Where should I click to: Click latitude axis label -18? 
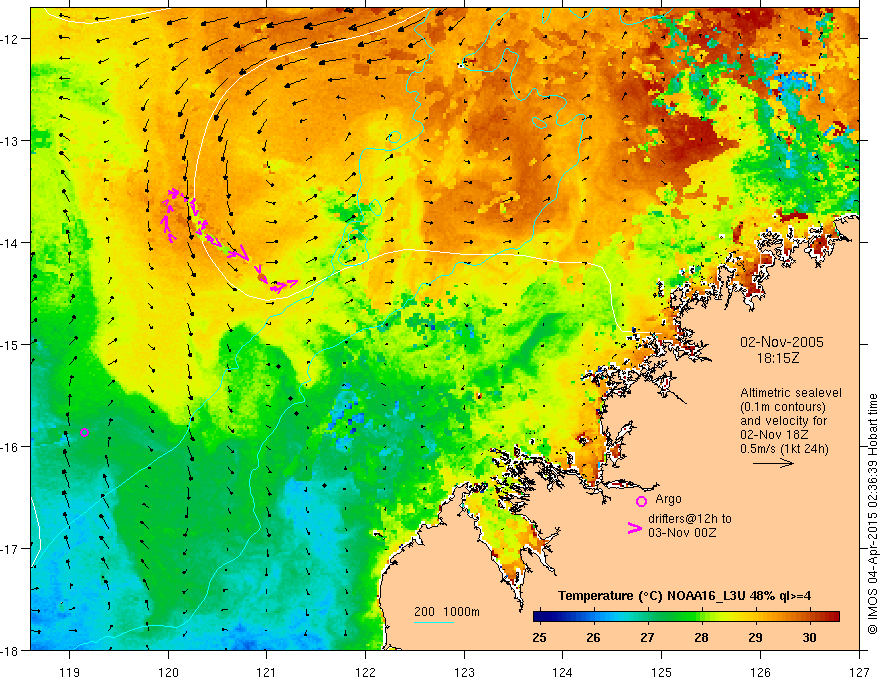pos(10,650)
